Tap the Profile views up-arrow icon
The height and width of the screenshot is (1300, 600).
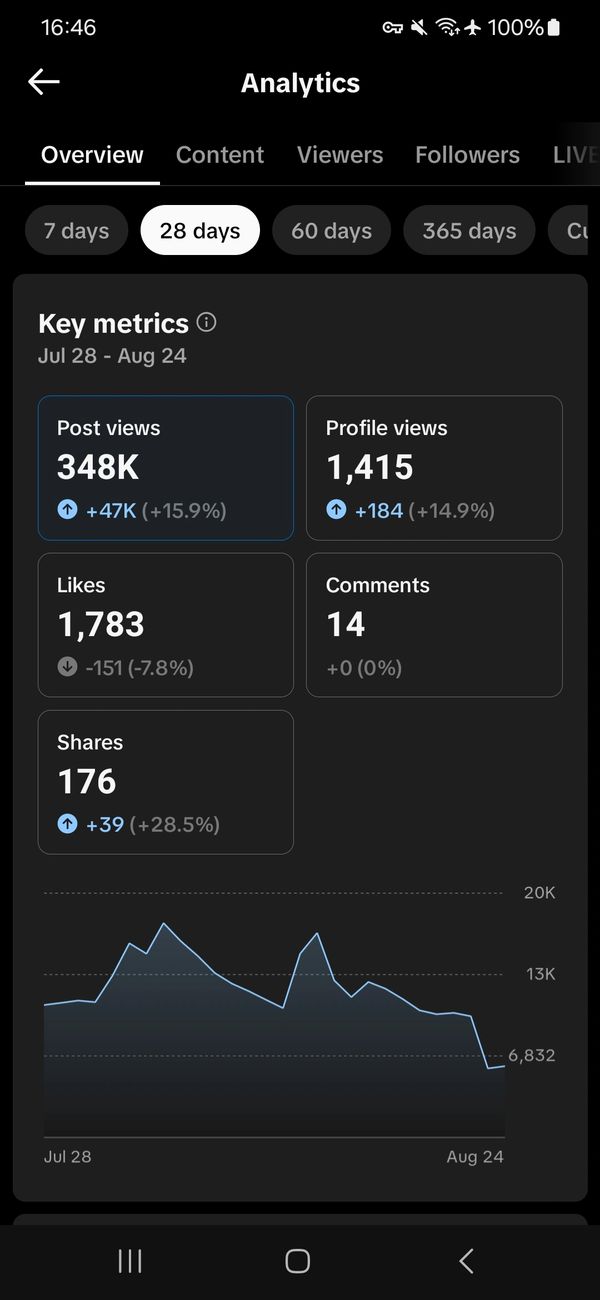click(336, 510)
